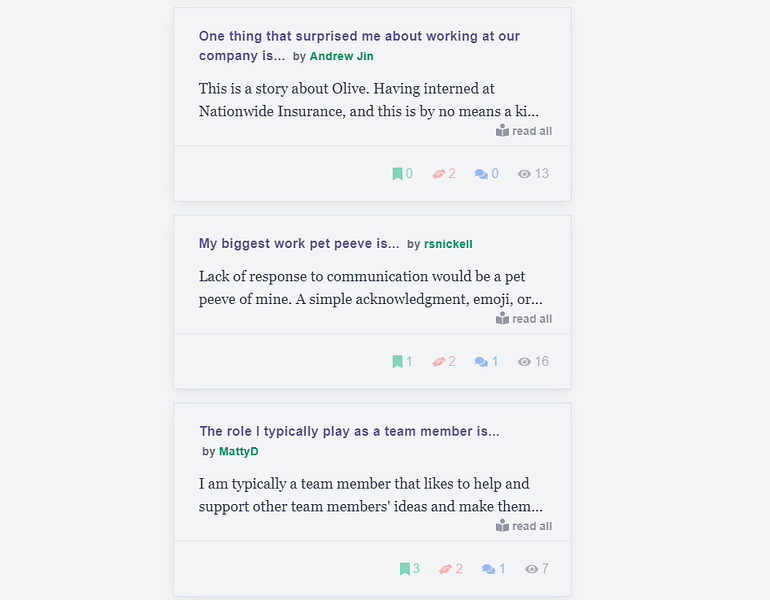770x600 pixels.
Task: Open comments icon on Andrew Jin's post
Action: [x=481, y=174]
